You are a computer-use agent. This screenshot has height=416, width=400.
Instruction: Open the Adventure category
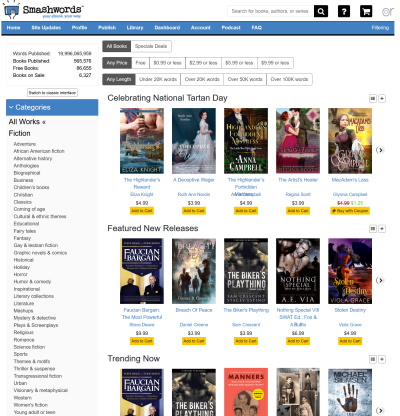(x=25, y=144)
